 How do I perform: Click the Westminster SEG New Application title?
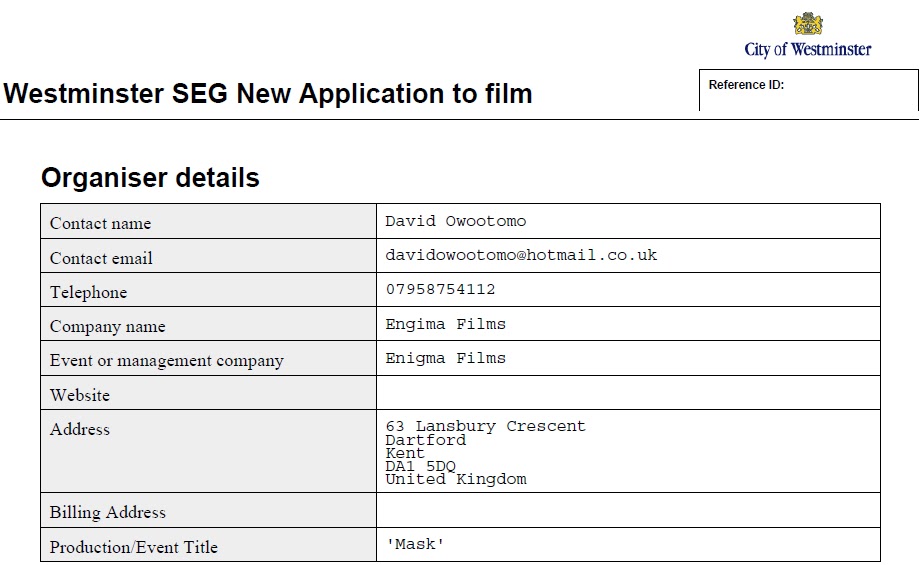pyautogui.click(x=268, y=94)
